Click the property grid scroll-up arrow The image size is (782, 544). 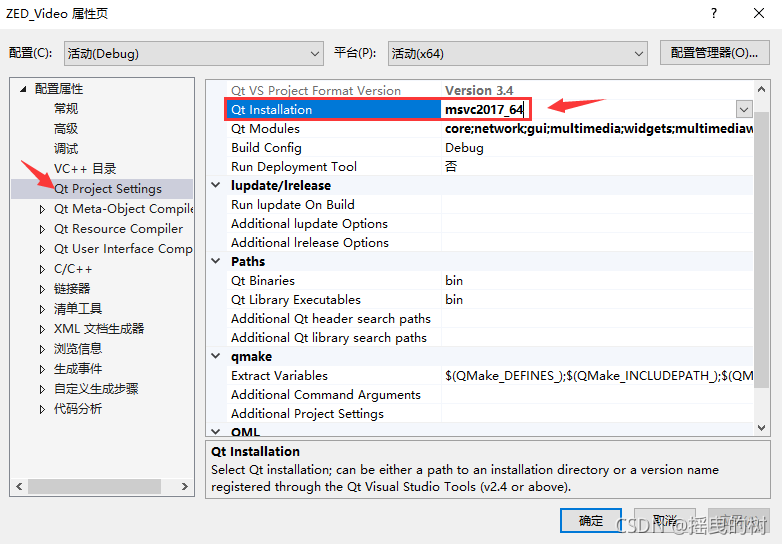point(761,90)
